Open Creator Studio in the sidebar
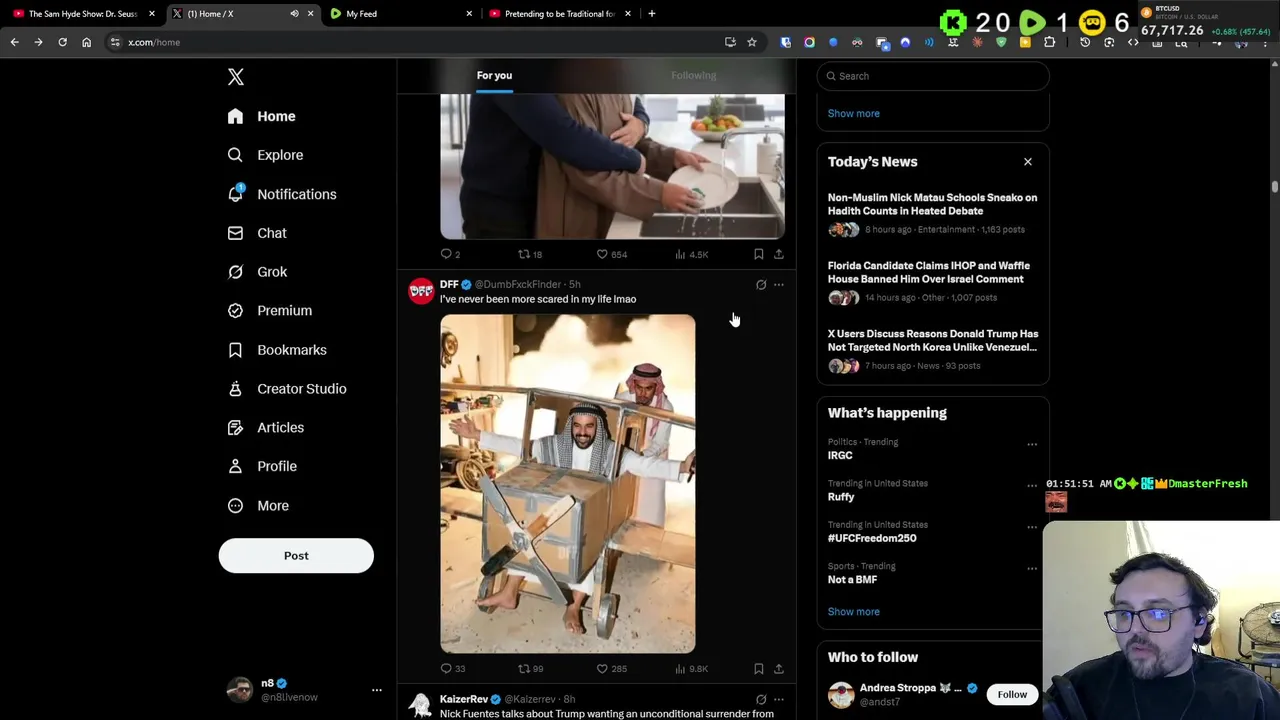The height and width of the screenshot is (720, 1280). [x=286, y=389]
